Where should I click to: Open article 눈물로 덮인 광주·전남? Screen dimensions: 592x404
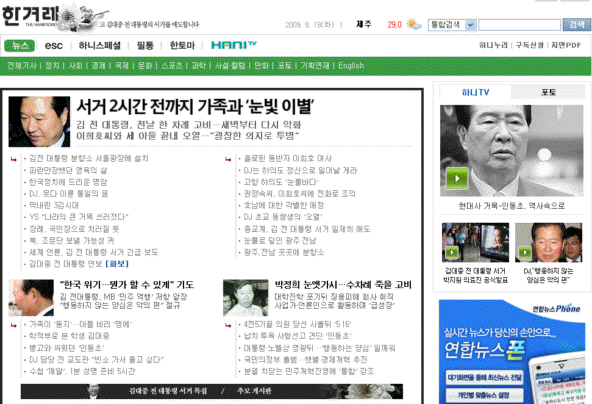pos(280,241)
